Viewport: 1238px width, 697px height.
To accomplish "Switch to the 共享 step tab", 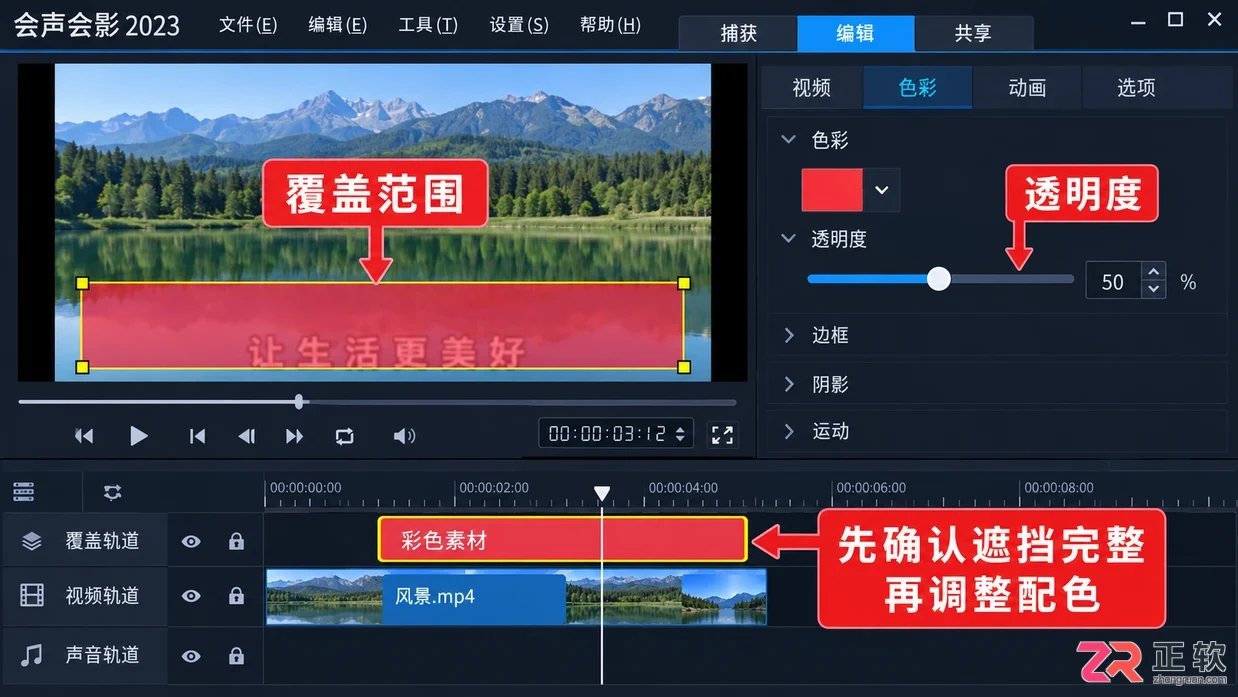I will pyautogui.click(x=973, y=33).
